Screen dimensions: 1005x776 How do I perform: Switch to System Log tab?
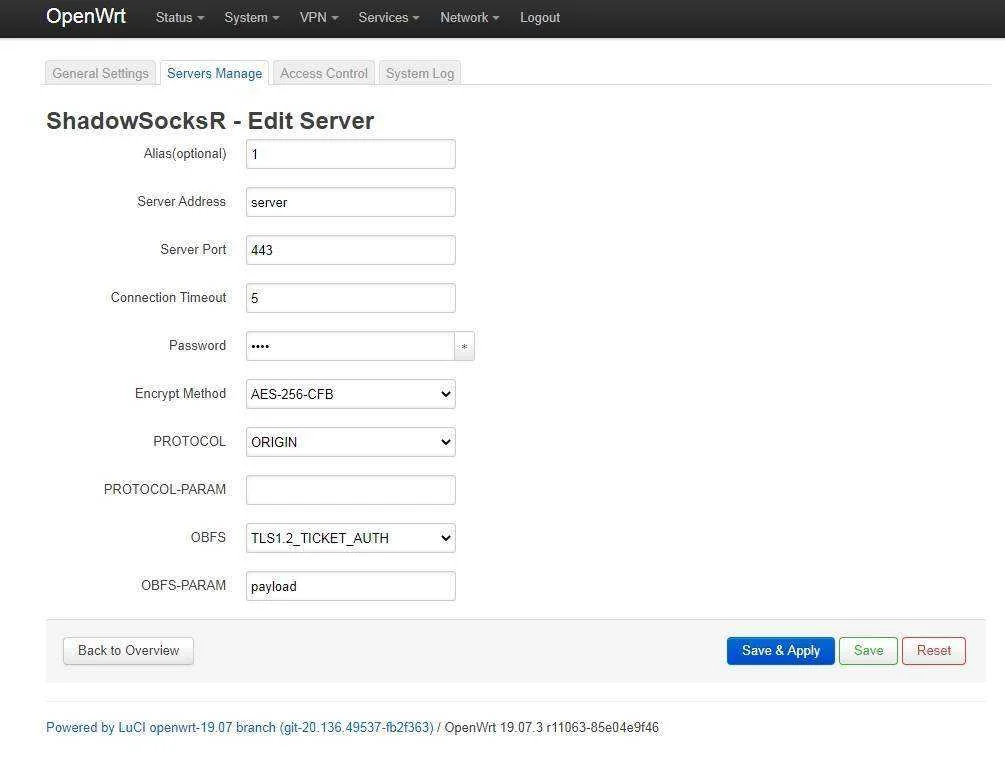[x=420, y=73]
